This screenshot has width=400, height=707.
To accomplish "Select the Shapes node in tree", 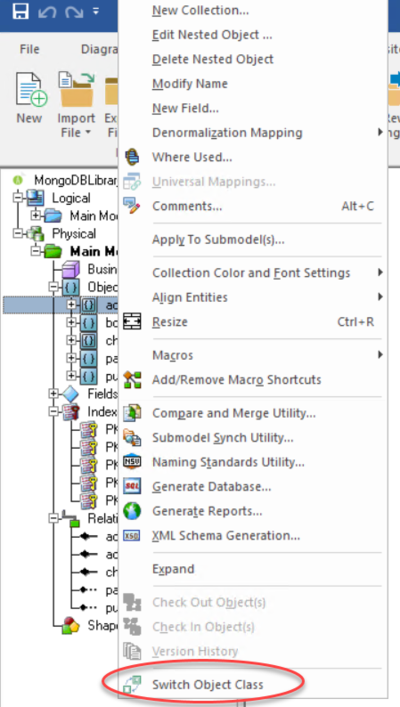I will coord(102,625).
